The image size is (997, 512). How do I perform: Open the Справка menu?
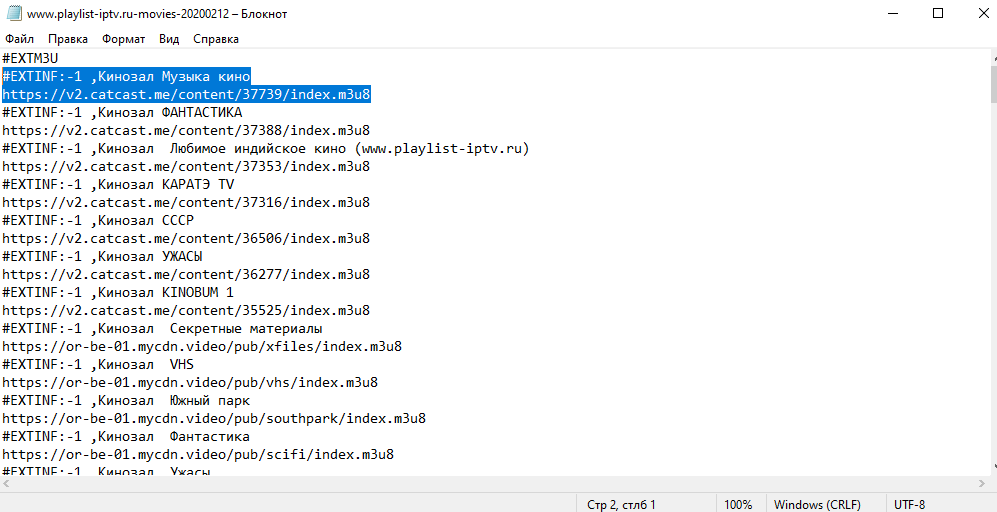tap(215, 39)
